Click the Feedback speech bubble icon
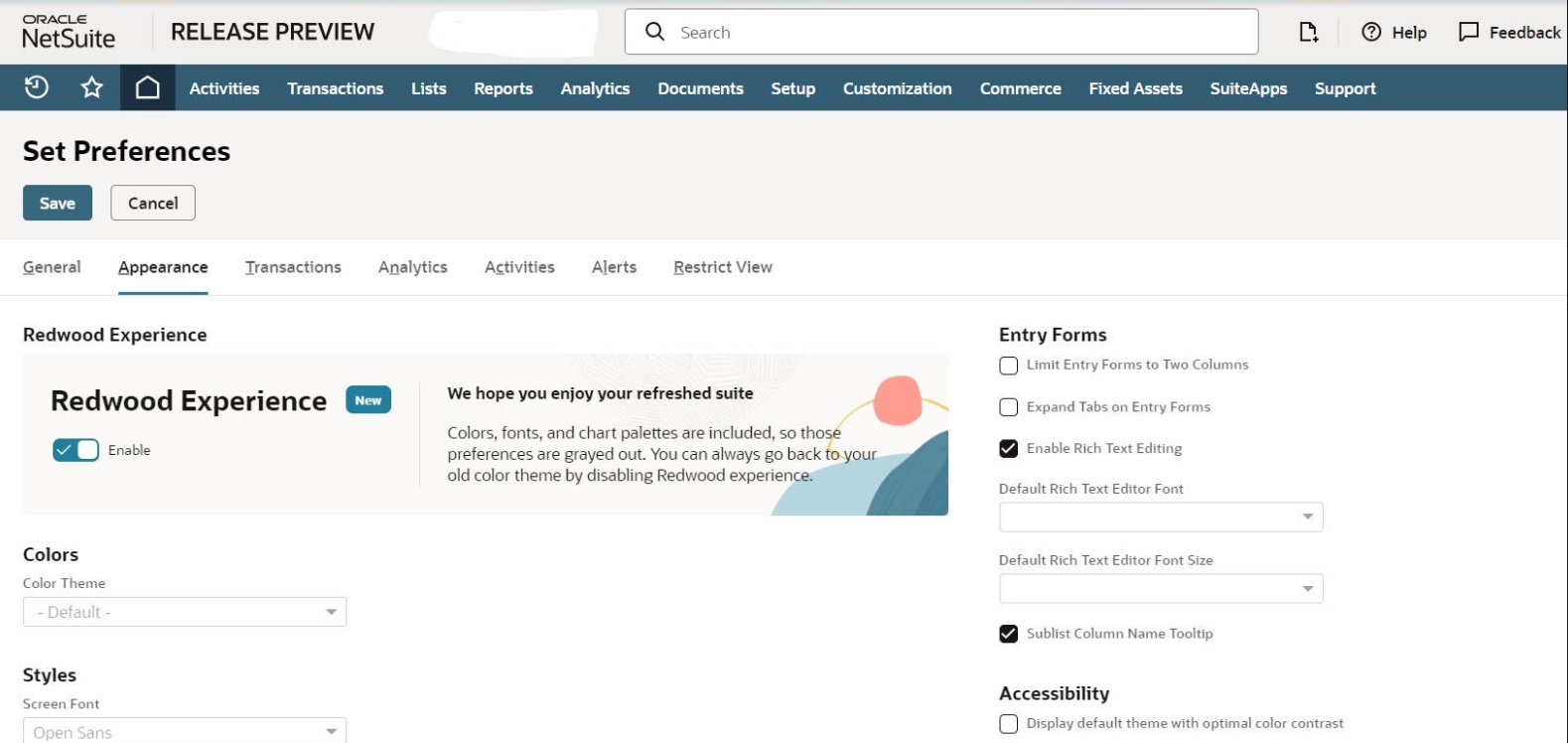Viewport: 1568px width, 743px height. [x=1469, y=32]
